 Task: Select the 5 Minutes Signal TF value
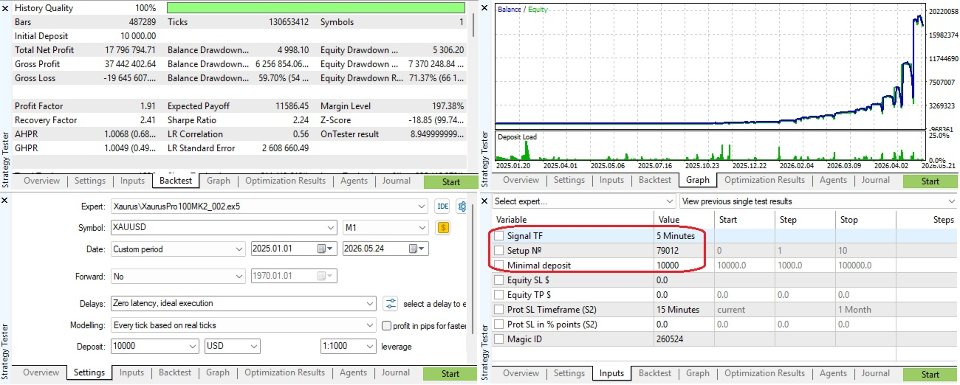point(675,236)
